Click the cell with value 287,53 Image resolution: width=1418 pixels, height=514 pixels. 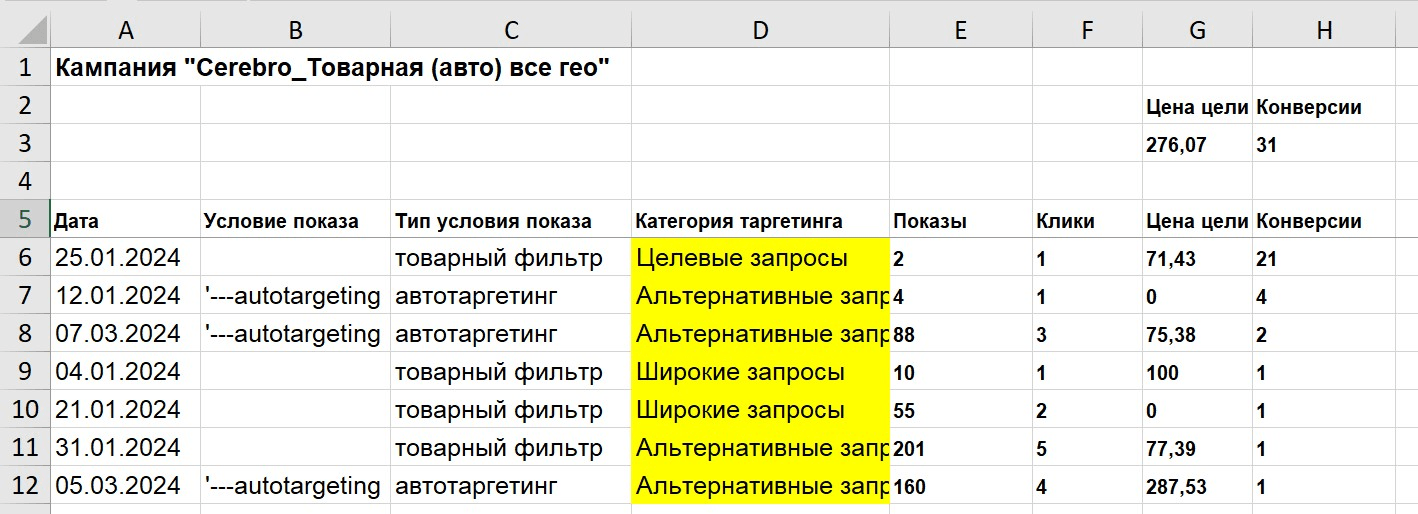(x=1176, y=488)
